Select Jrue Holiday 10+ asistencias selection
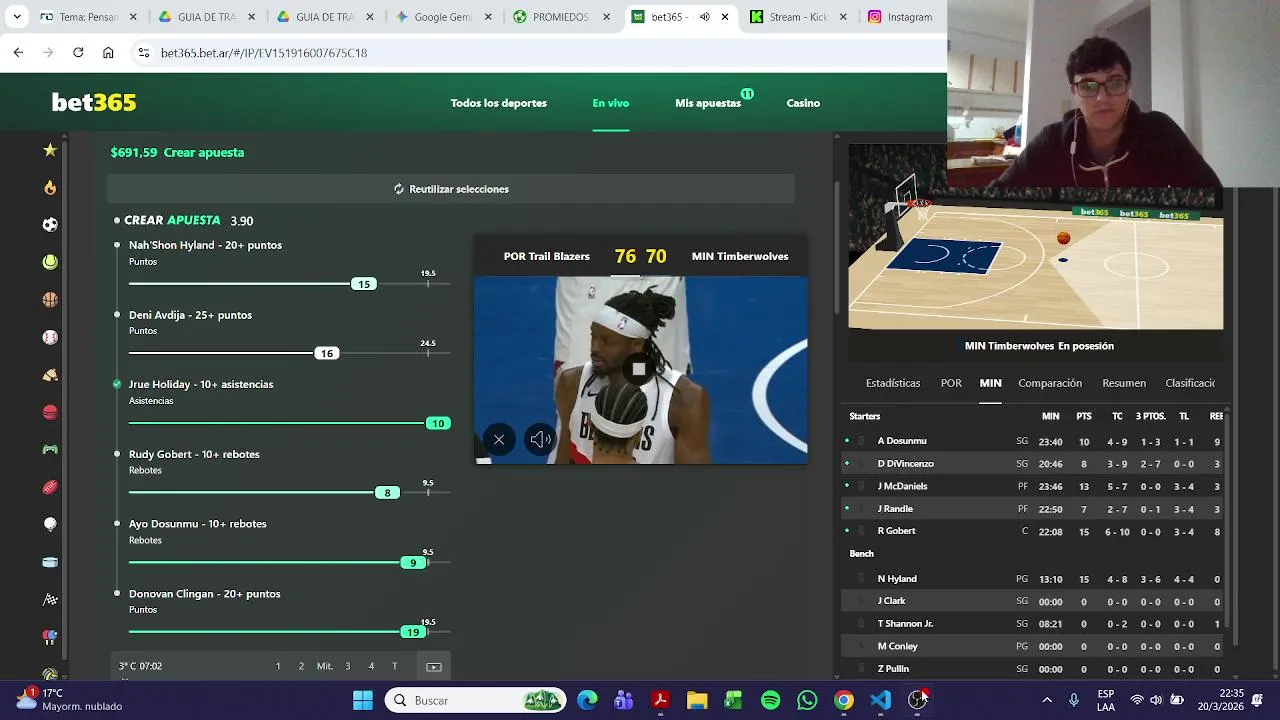 coord(201,384)
